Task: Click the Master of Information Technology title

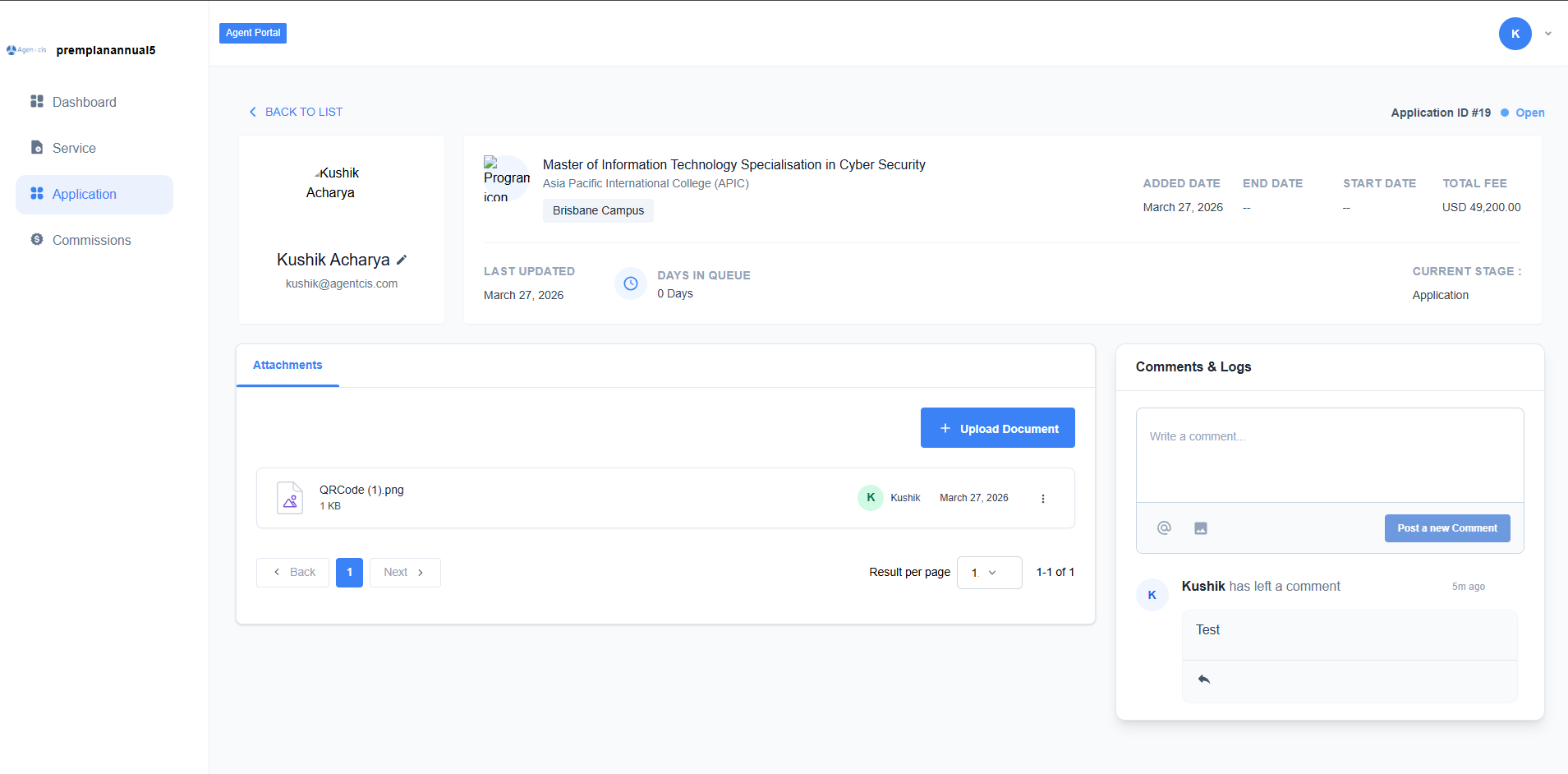Action: click(x=734, y=164)
